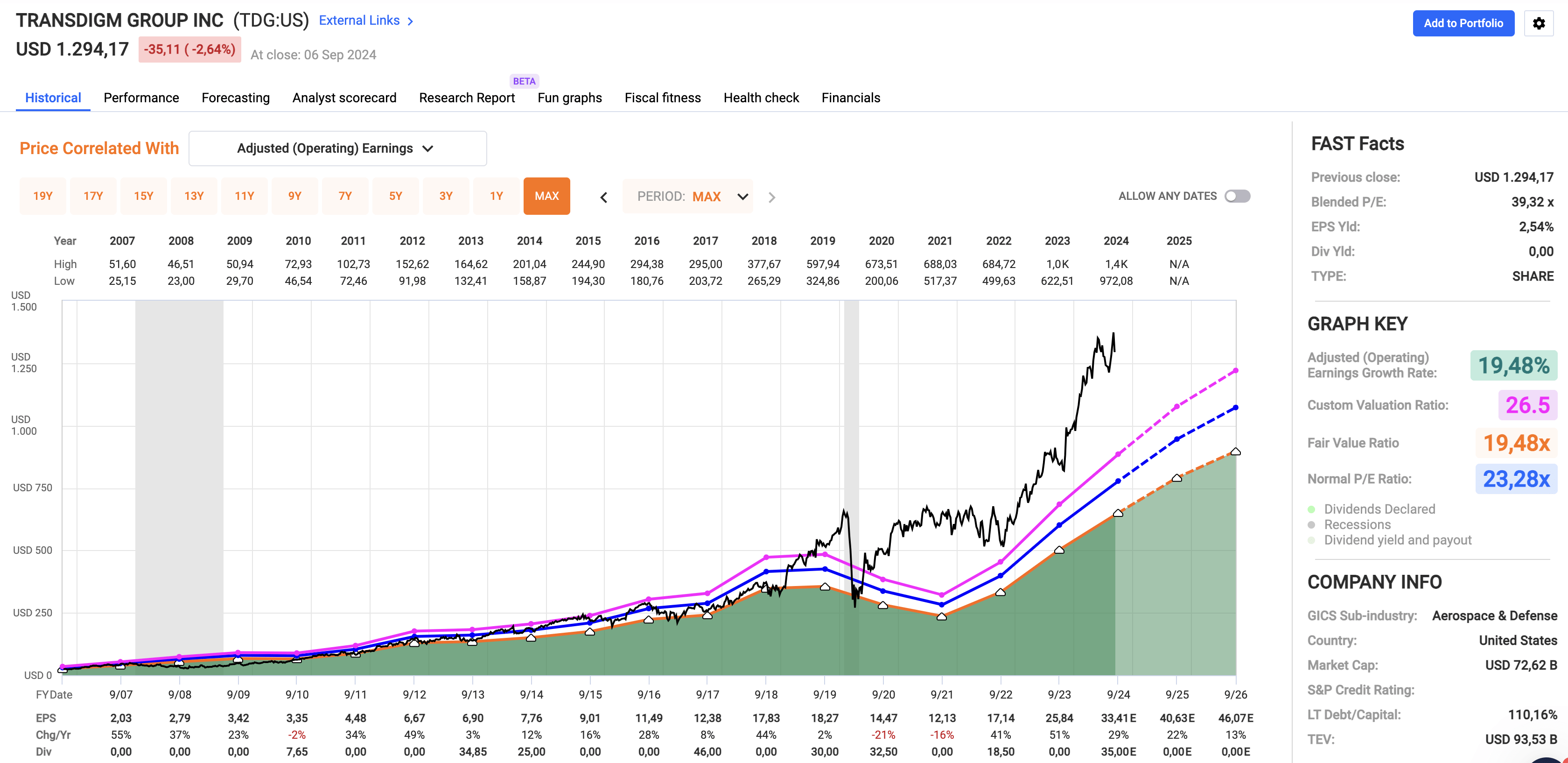This screenshot has width=1568, height=763.
Task: Enable the ALLOW ANY DATES toggle
Action: pyautogui.click(x=1237, y=196)
